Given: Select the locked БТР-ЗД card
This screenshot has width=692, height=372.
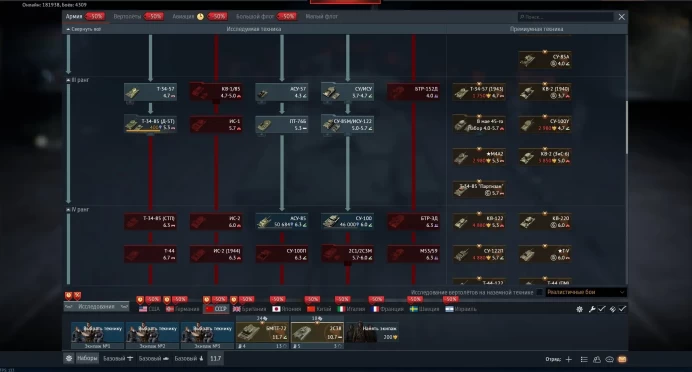Looking at the screenshot, I should pyautogui.click(x=413, y=222).
